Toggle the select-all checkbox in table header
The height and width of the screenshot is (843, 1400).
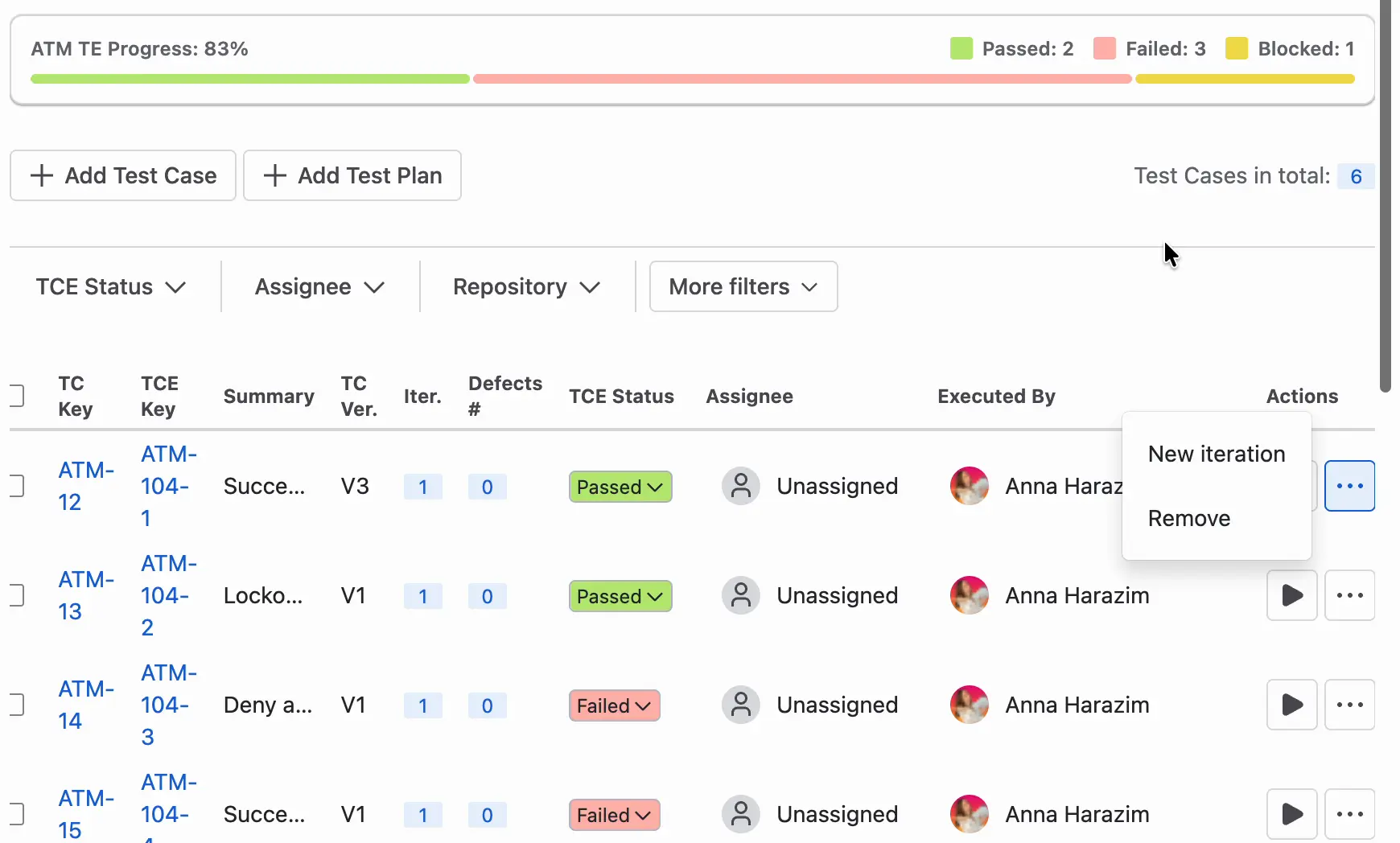[x=16, y=396]
